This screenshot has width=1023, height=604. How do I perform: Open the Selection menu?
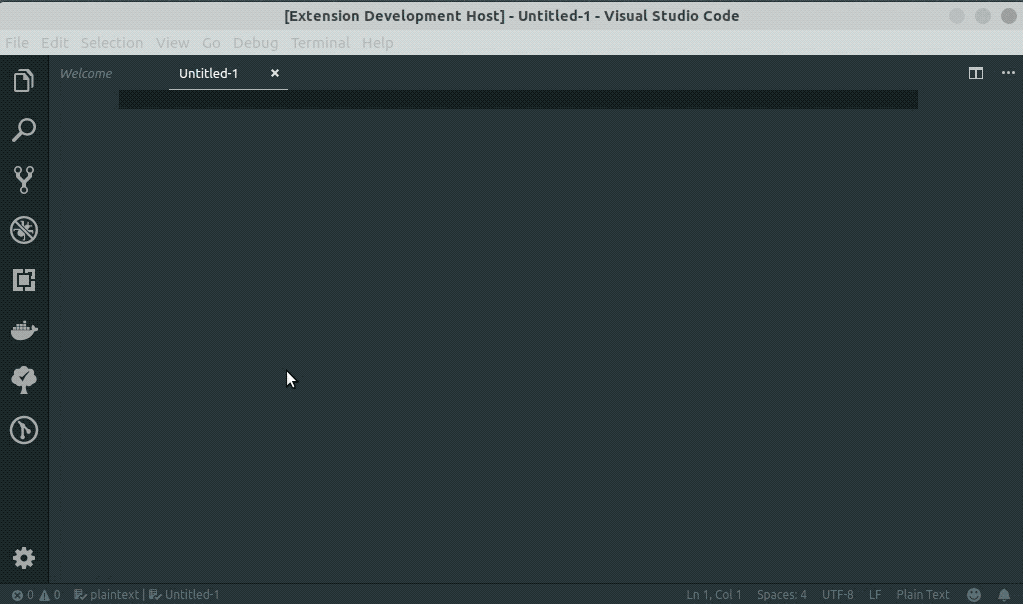pos(112,42)
